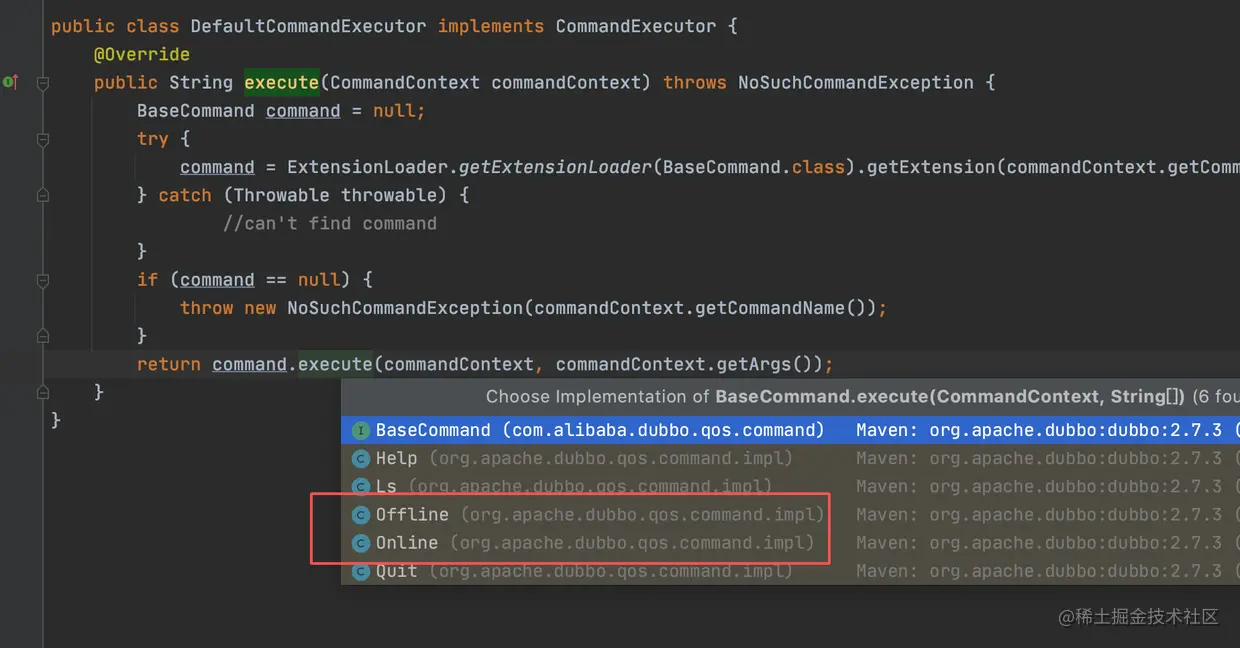Screen dimensions: 1240x648
Task: Click the "//can't find command" comment
Action: pyautogui.click(x=330, y=223)
